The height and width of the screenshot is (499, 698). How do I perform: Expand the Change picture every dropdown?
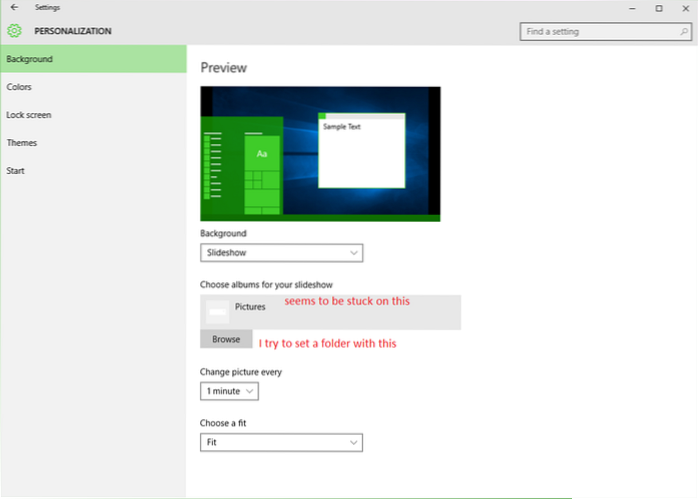coord(229,391)
